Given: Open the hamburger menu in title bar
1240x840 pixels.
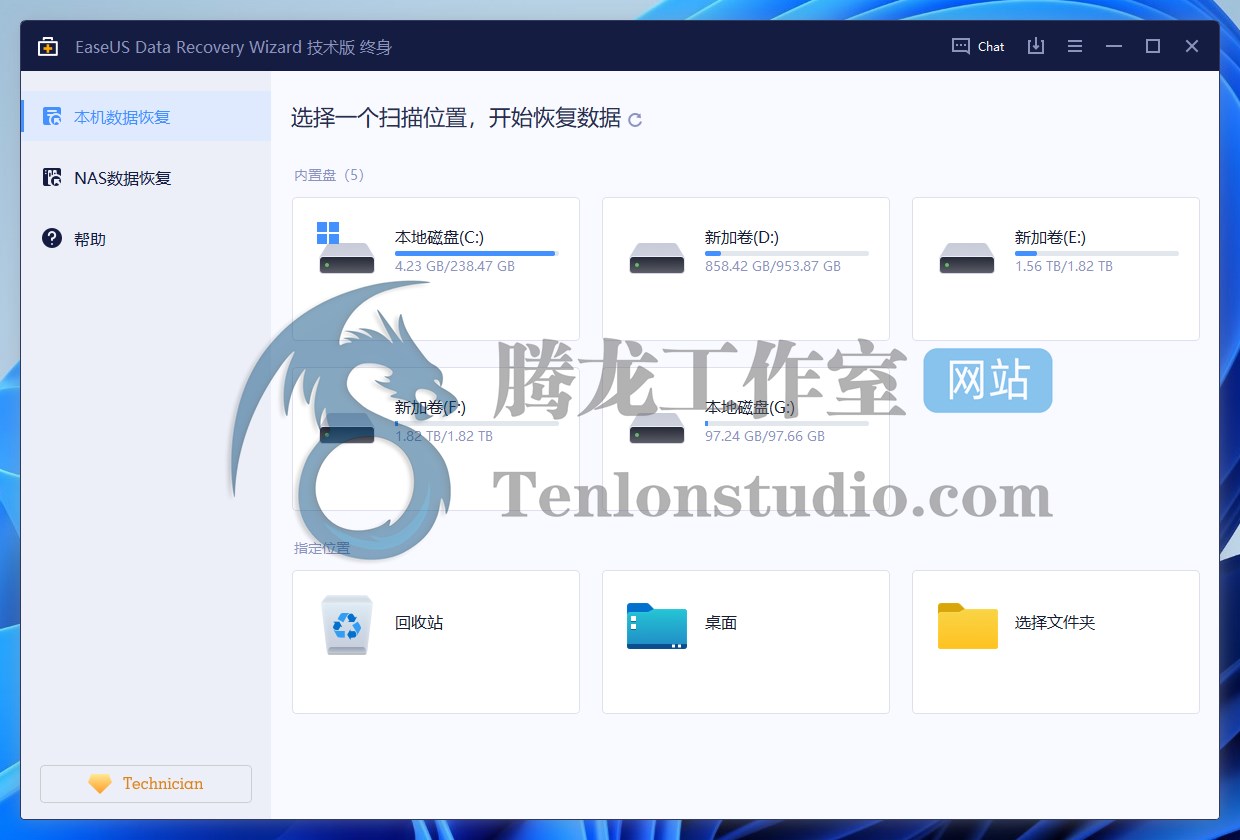Looking at the screenshot, I should (1075, 46).
